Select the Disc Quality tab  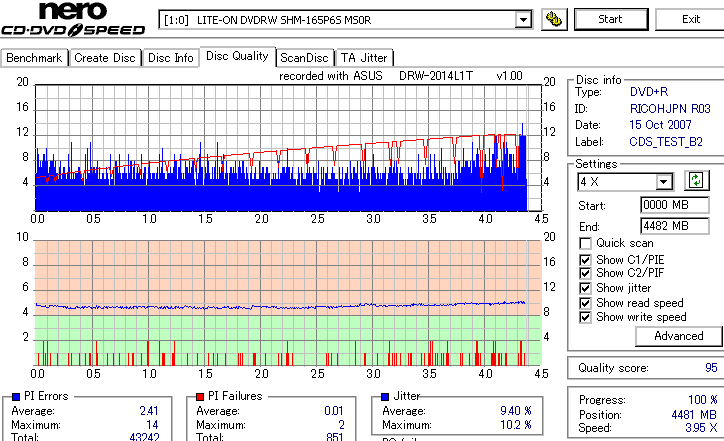click(237, 56)
